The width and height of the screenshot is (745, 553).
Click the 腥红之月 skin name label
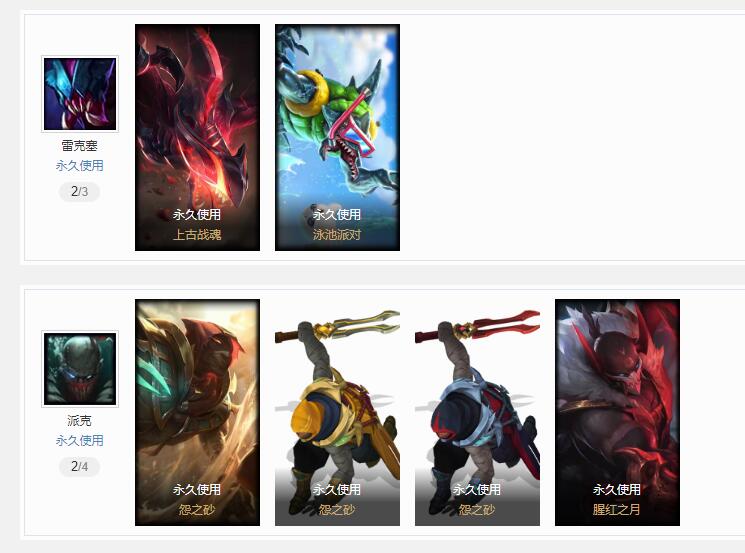coord(617,510)
